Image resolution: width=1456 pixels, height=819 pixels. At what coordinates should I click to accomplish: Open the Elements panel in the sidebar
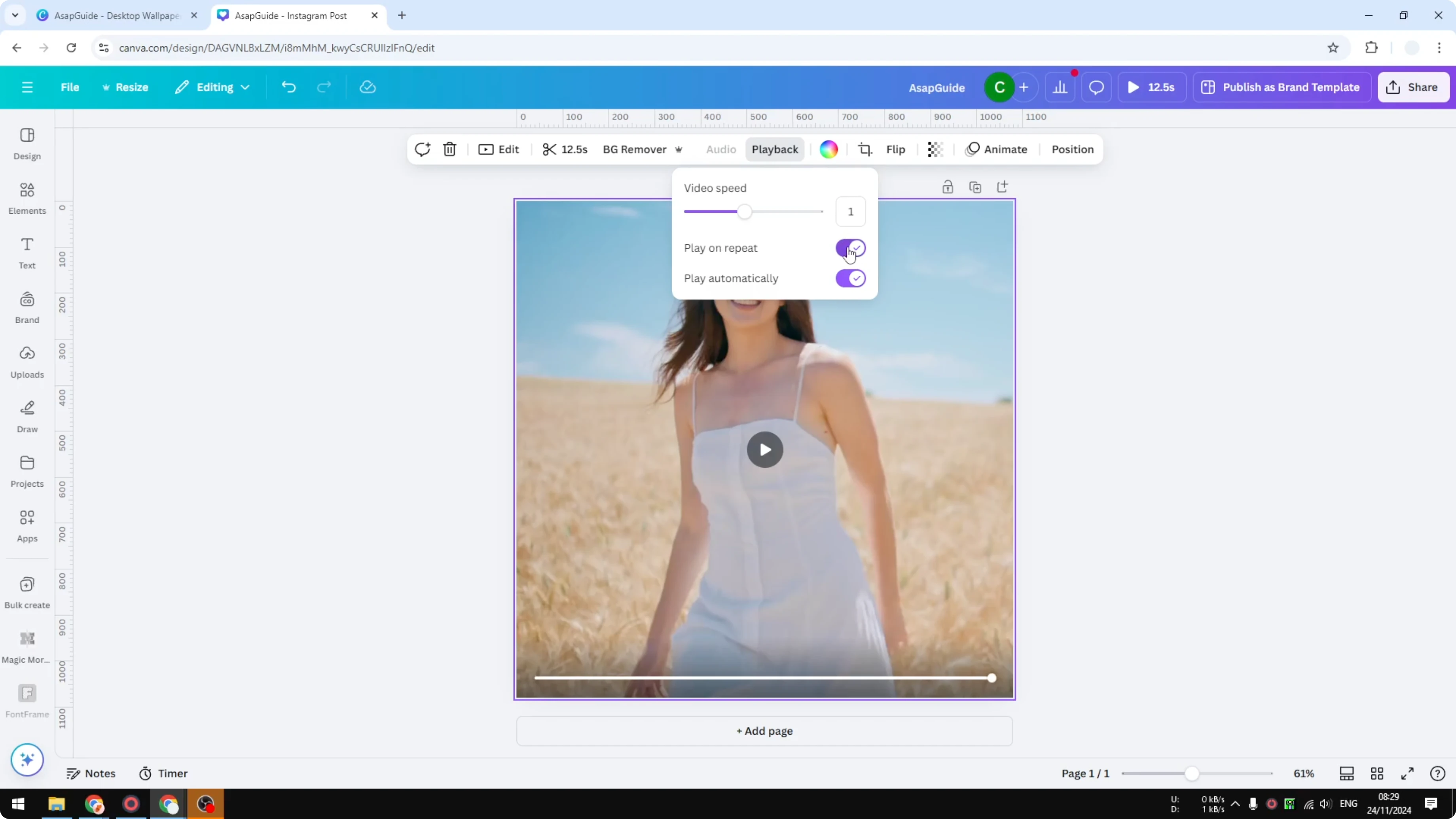tap(27, 198)
